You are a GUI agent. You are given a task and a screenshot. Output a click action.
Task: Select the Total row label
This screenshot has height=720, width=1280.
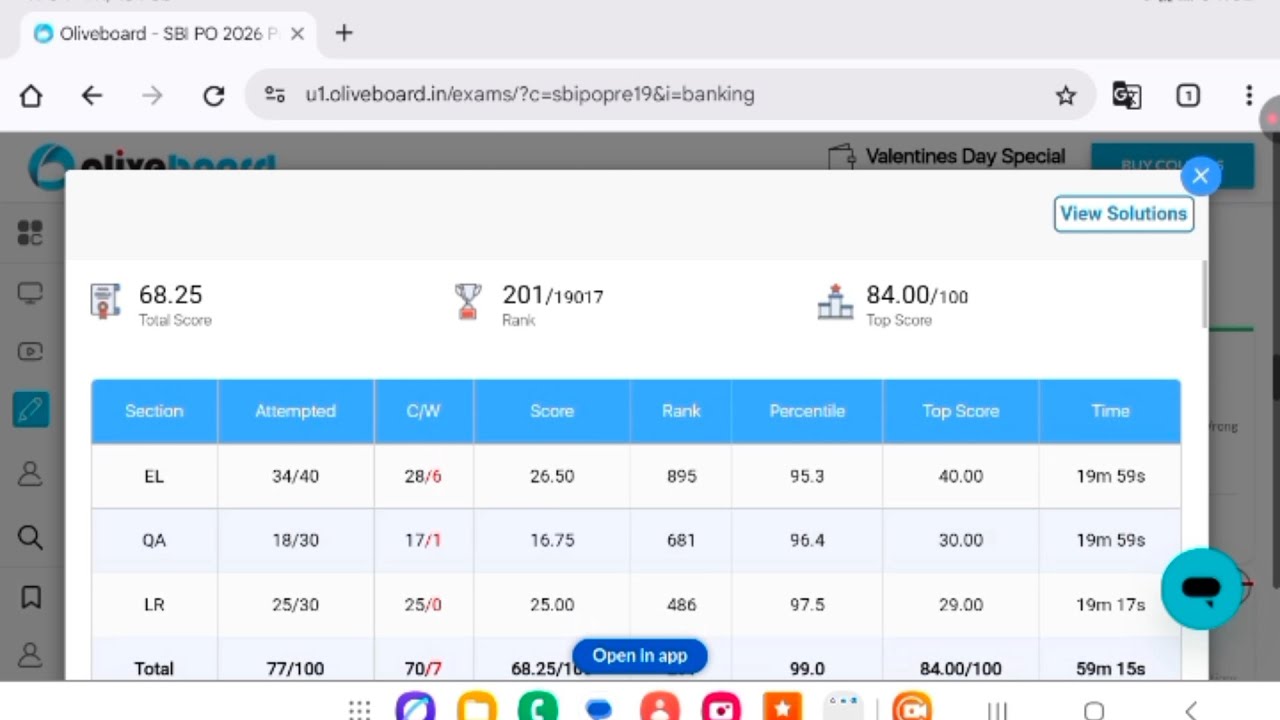point(154,668)
